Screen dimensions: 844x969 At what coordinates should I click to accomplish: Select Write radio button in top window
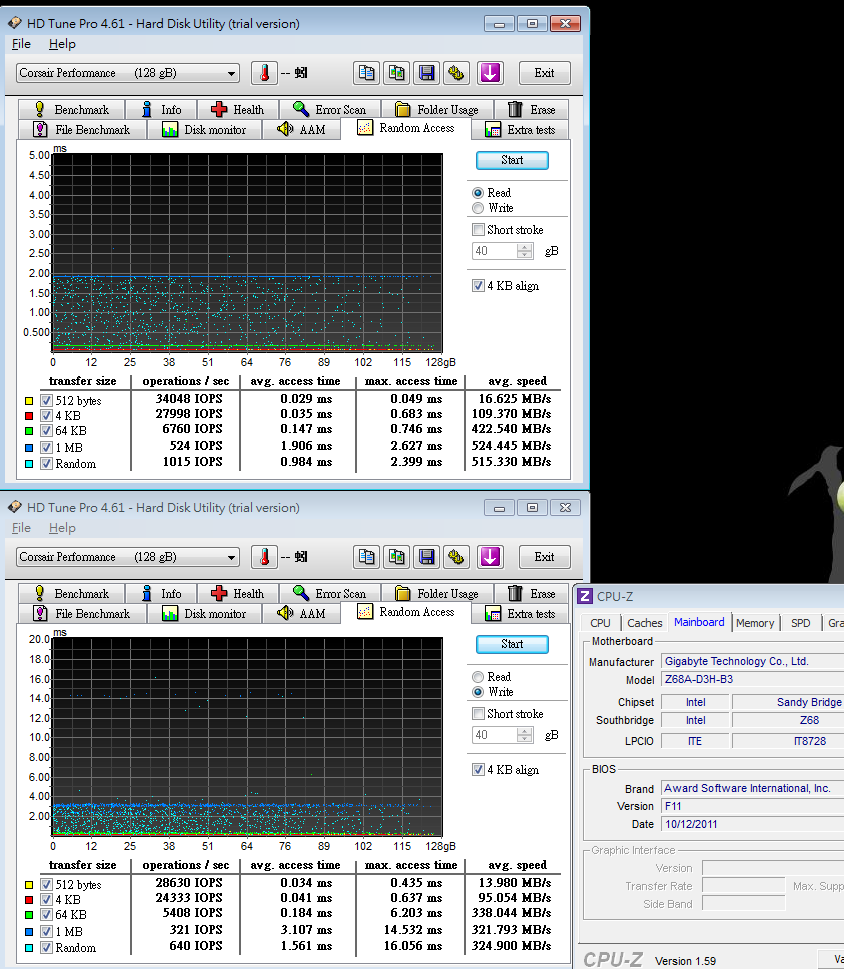[478, 208]
